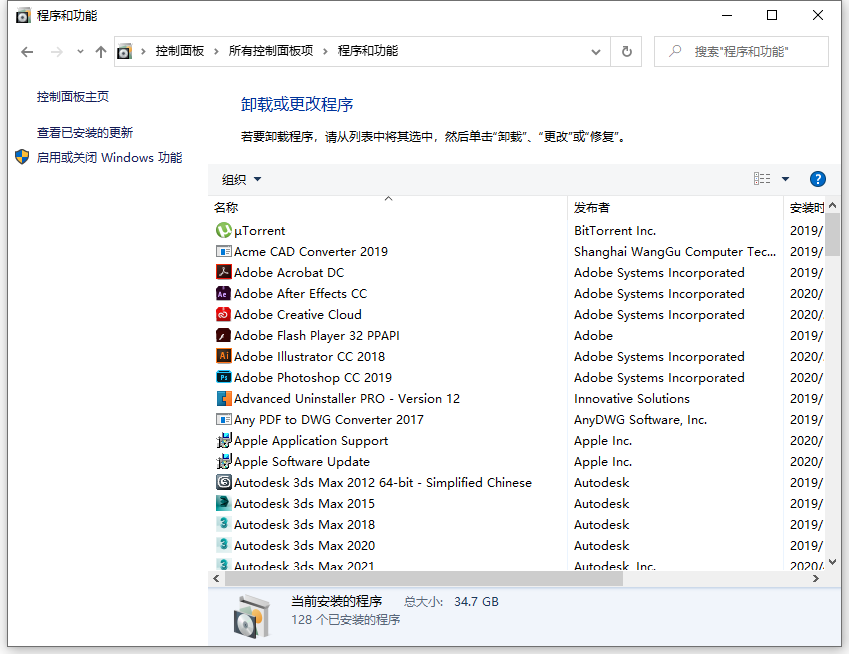Screen dimensions: 849x654
Task: Click the Acme CAD Converter 2019 icon
Action: pyautogui.click(x=224, y=252)
